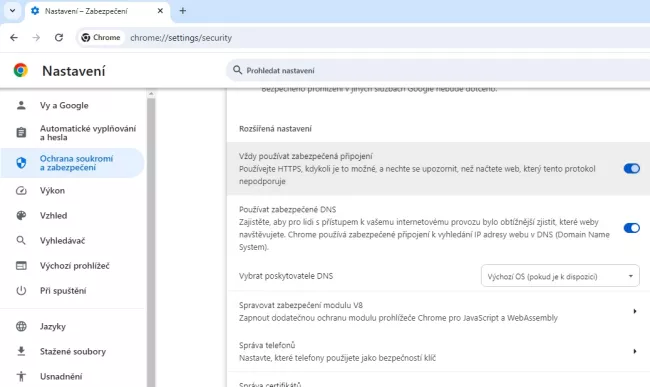Click Spravovat zabezpečení modulu V8 title

pos(301,305)
